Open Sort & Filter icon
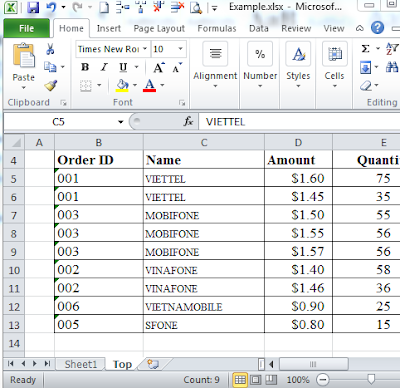This screenshot has width=400, height=388. click(392, 49)
